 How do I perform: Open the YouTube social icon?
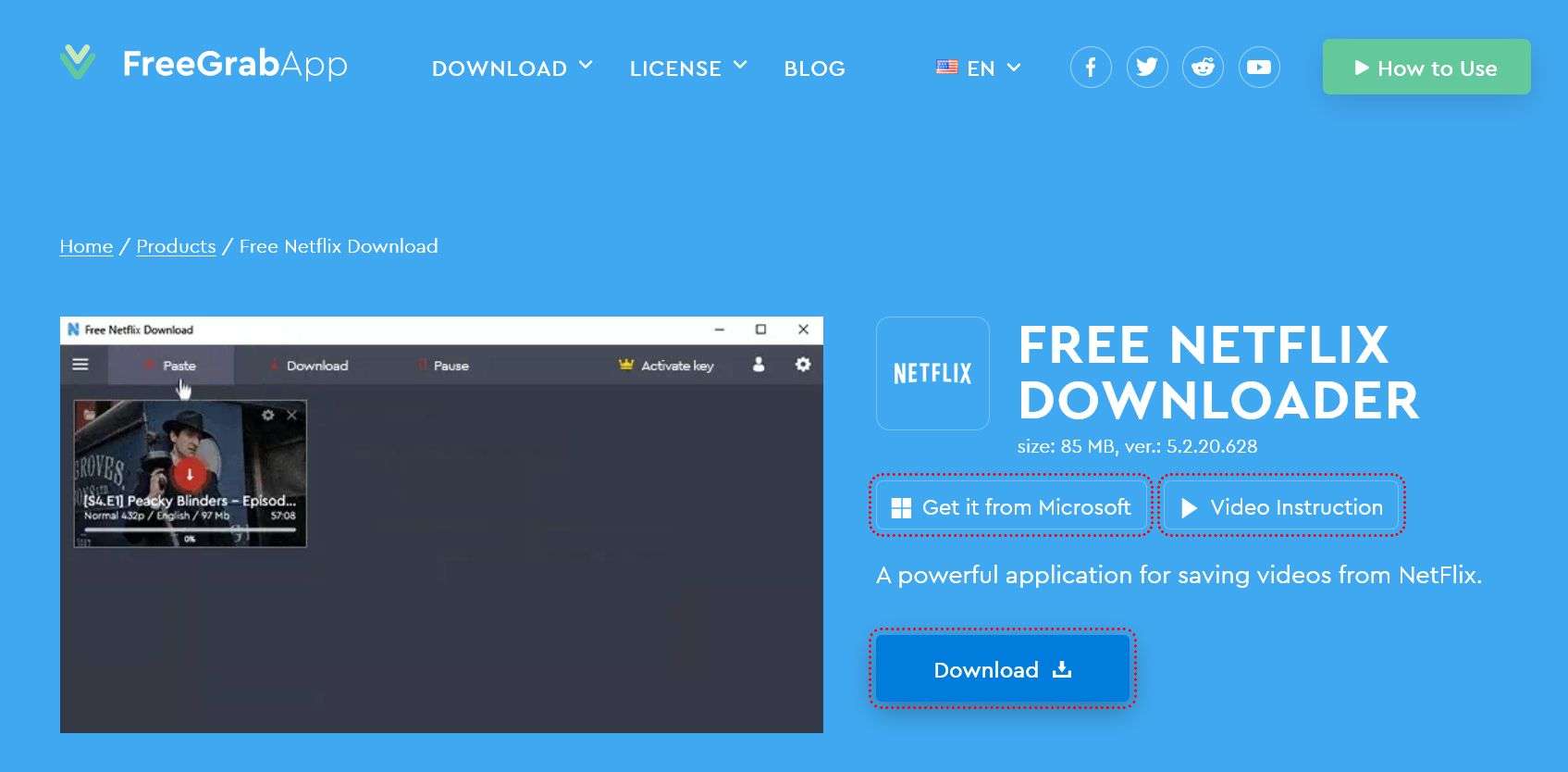(1259, 68)
